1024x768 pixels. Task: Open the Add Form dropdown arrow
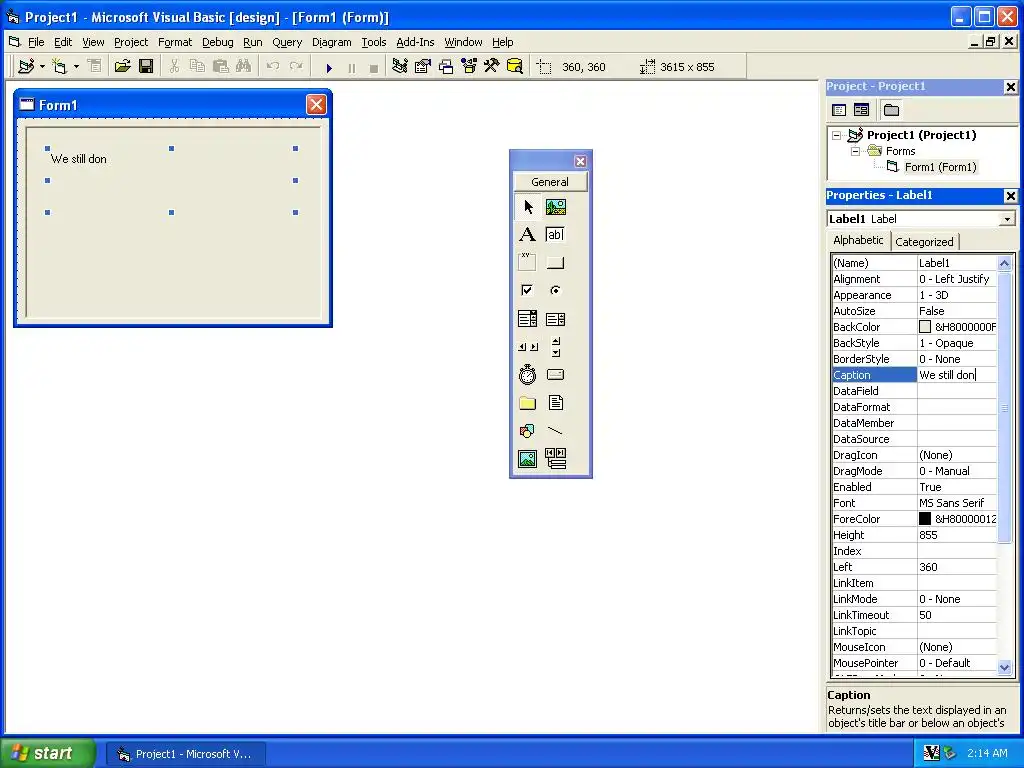[x=76, y=67]
